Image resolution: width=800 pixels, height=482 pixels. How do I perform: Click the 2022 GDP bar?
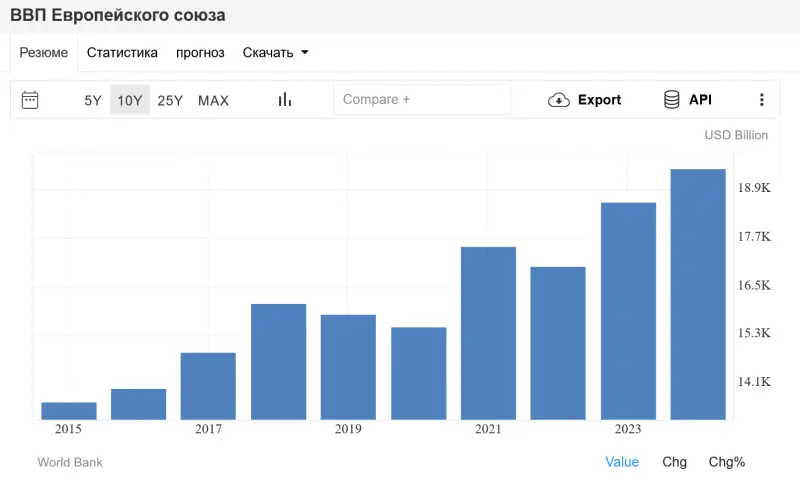tap(558, 343)
